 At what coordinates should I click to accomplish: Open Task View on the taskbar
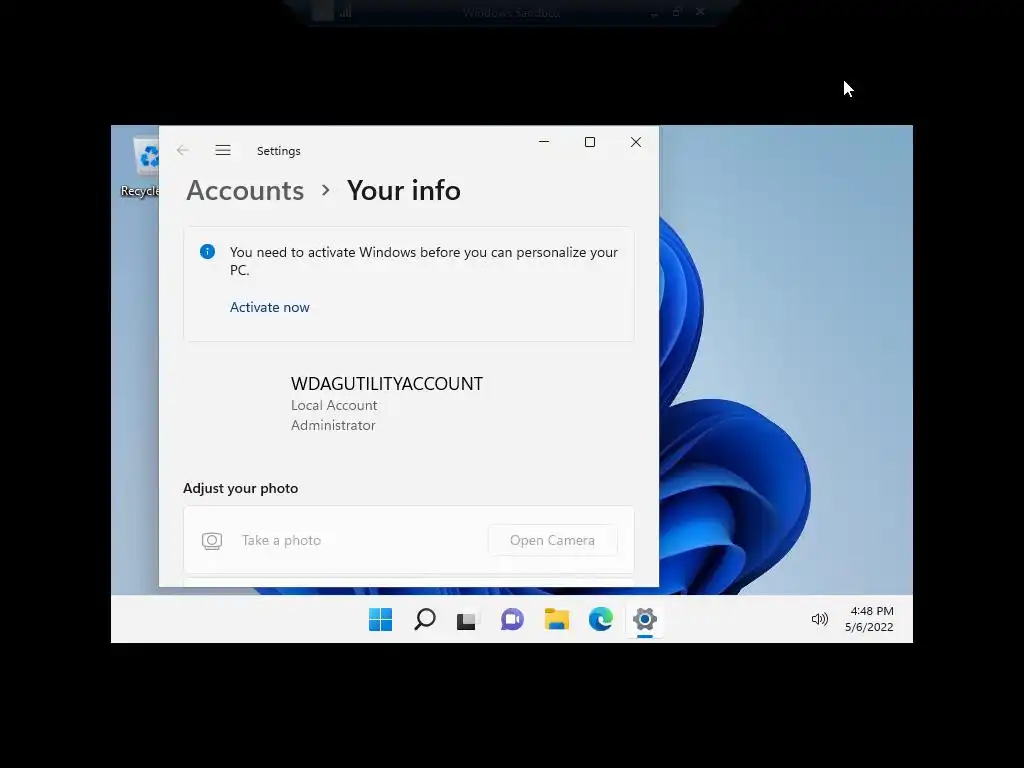(x=468, y=619)
